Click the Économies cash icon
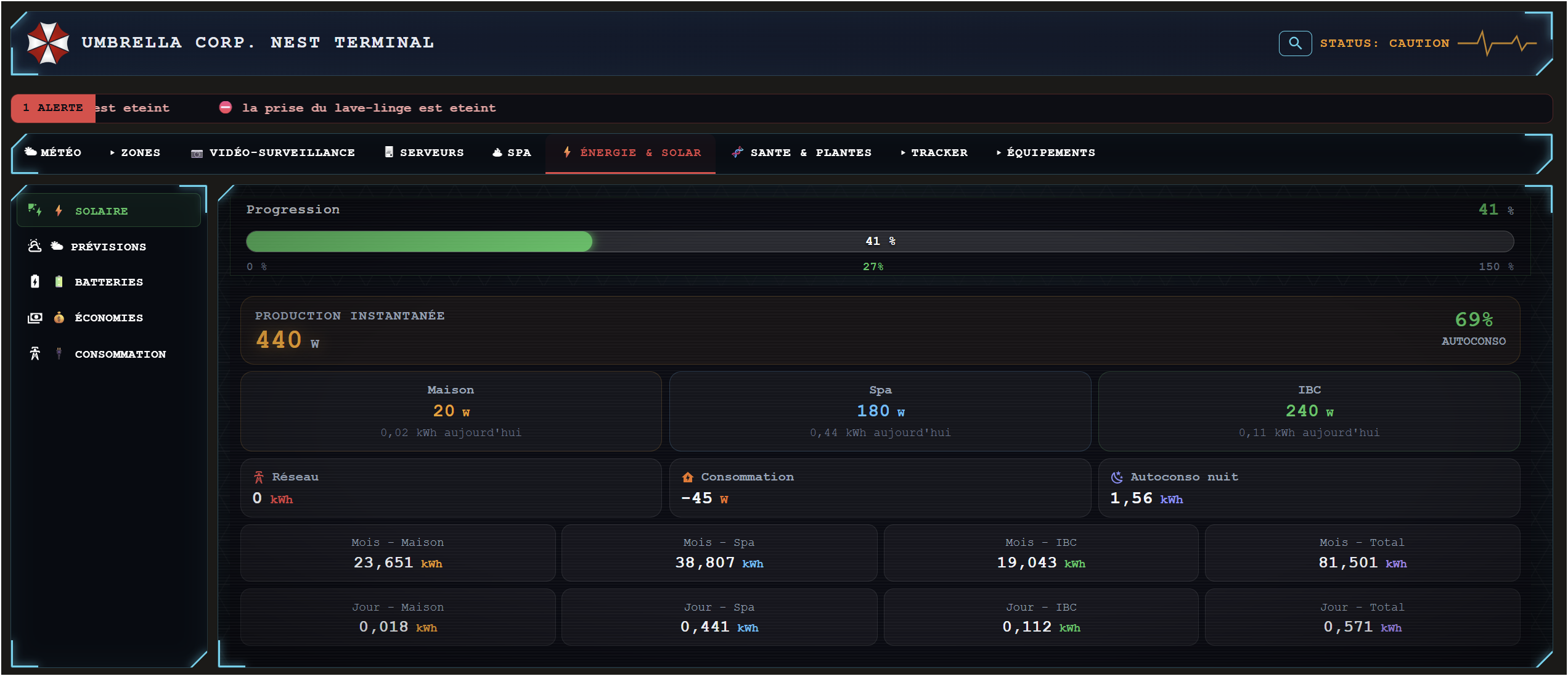 coord(35,318)
